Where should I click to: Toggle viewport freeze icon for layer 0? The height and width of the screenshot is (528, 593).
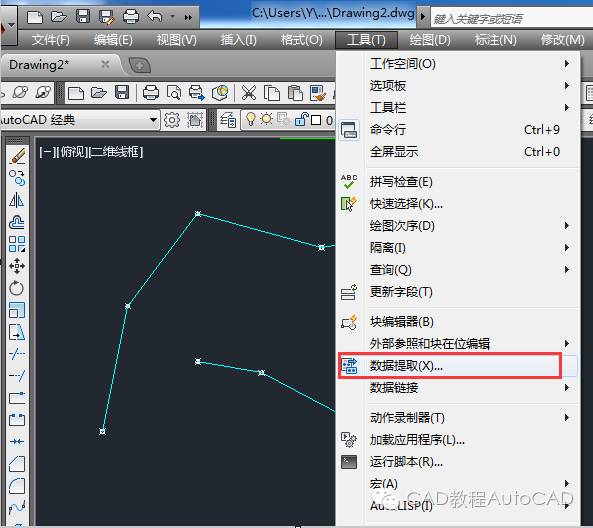(x=283, y=119)
